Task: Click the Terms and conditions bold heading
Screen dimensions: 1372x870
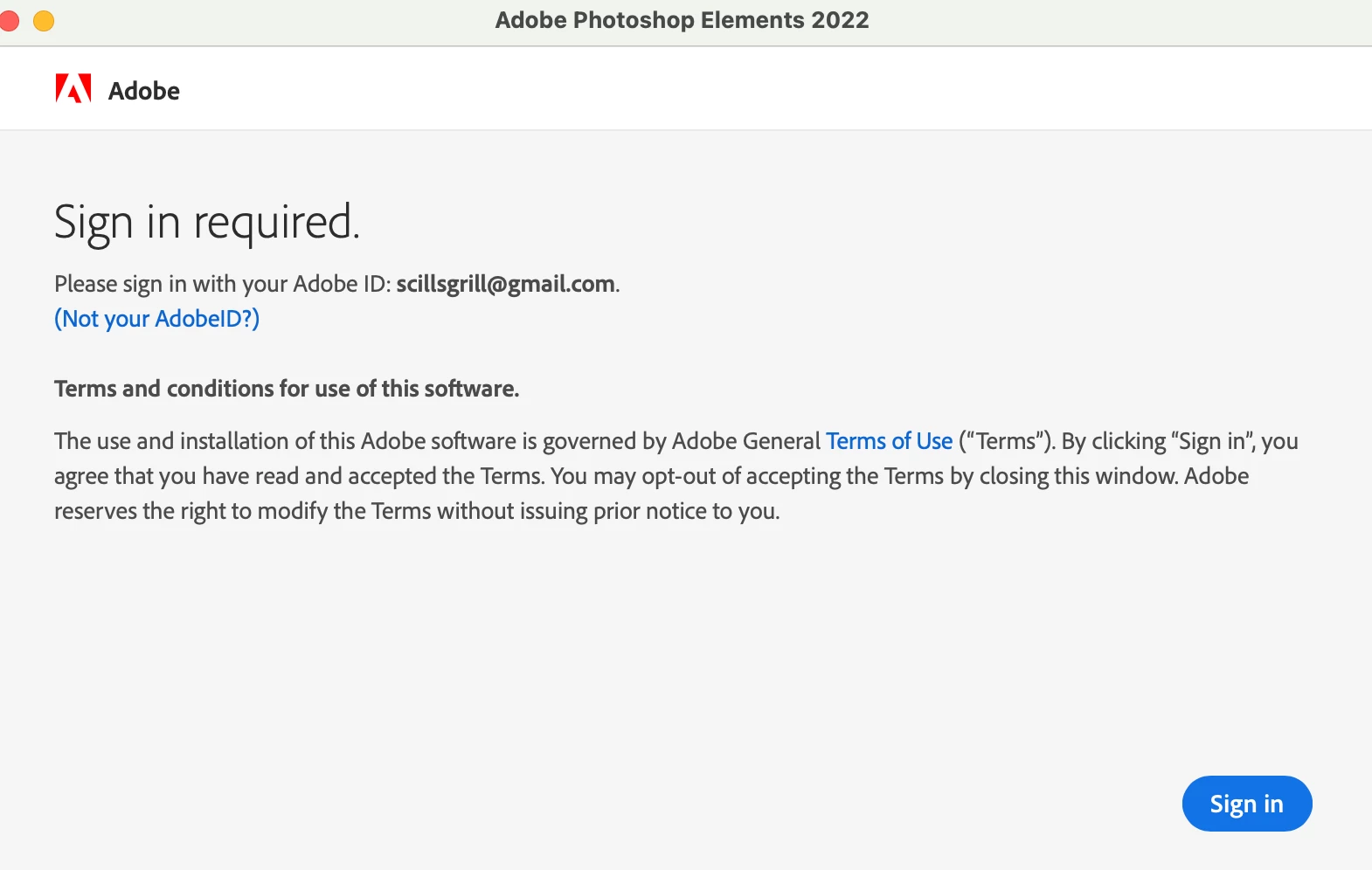Action: [x=287, y=389]
